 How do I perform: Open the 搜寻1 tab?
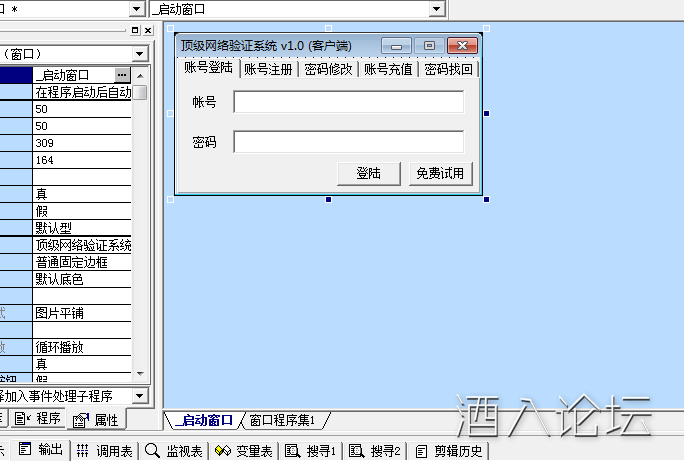[311, 451]
